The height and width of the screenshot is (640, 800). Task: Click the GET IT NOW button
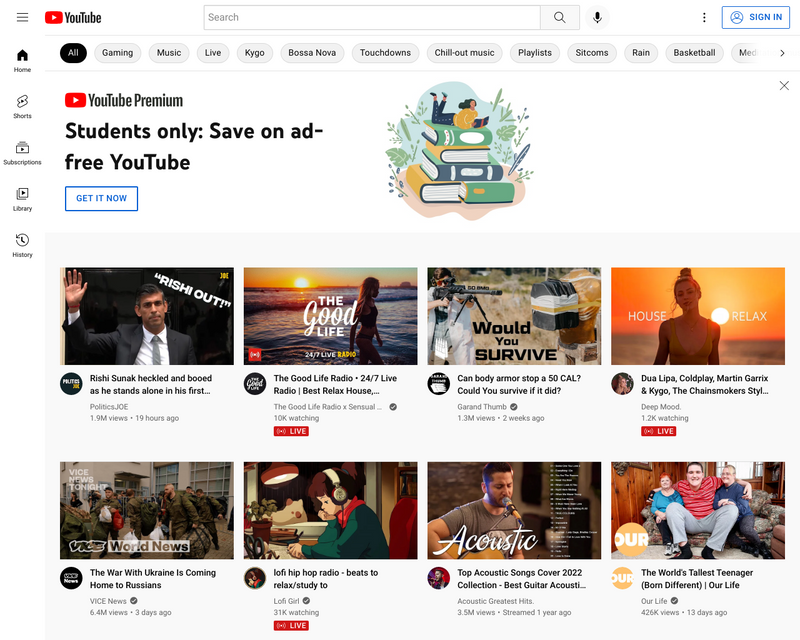click(101, 198)
